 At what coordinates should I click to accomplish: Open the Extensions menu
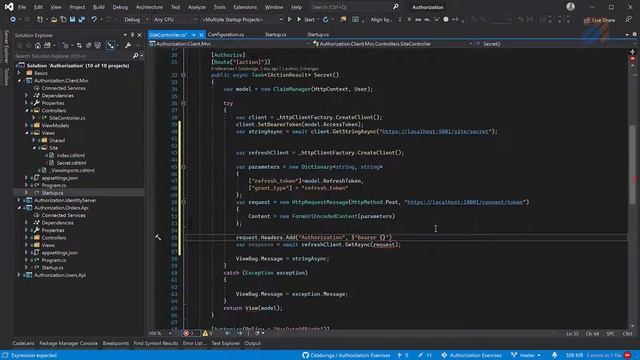point(245,7)
